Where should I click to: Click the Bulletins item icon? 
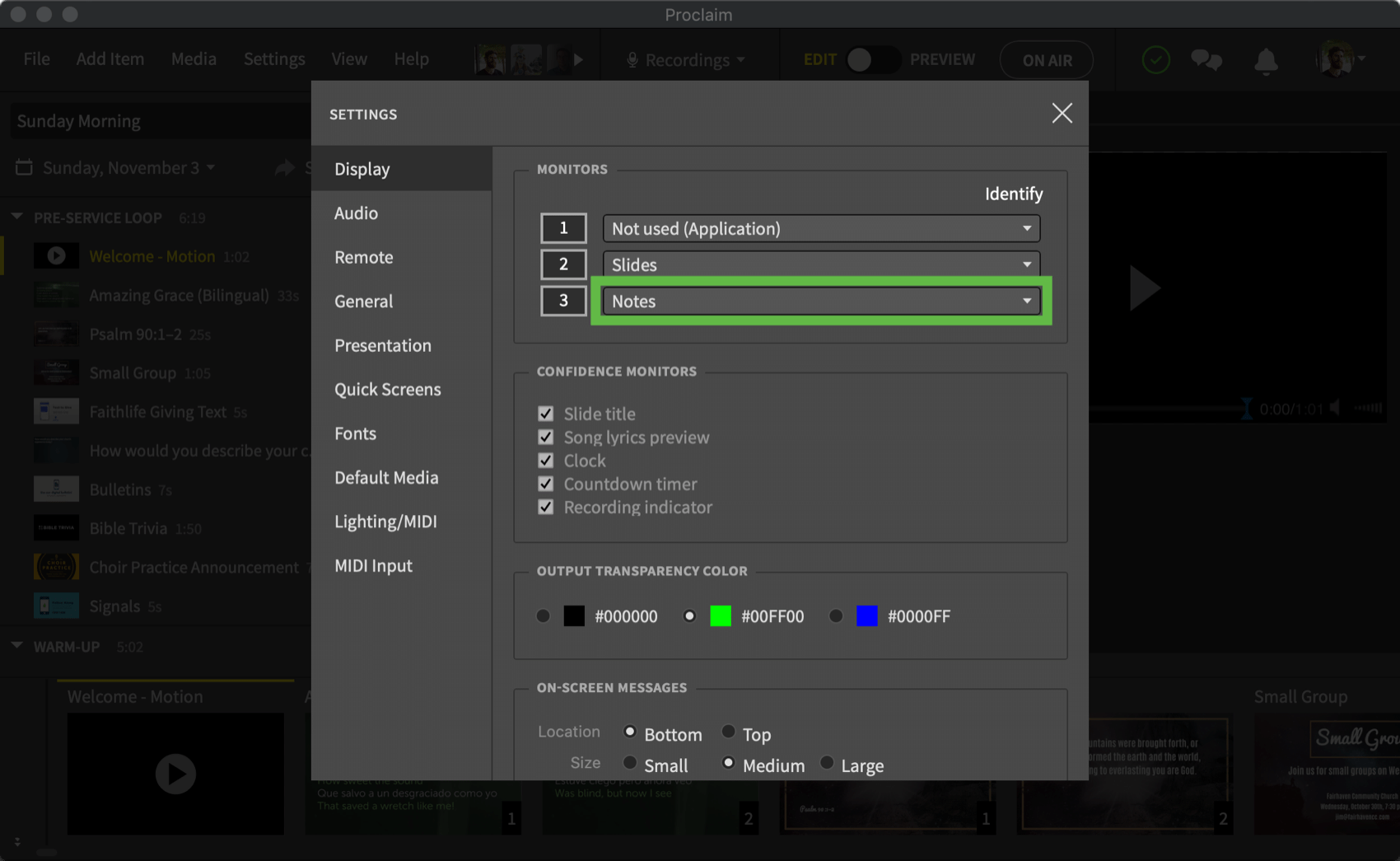56,489
